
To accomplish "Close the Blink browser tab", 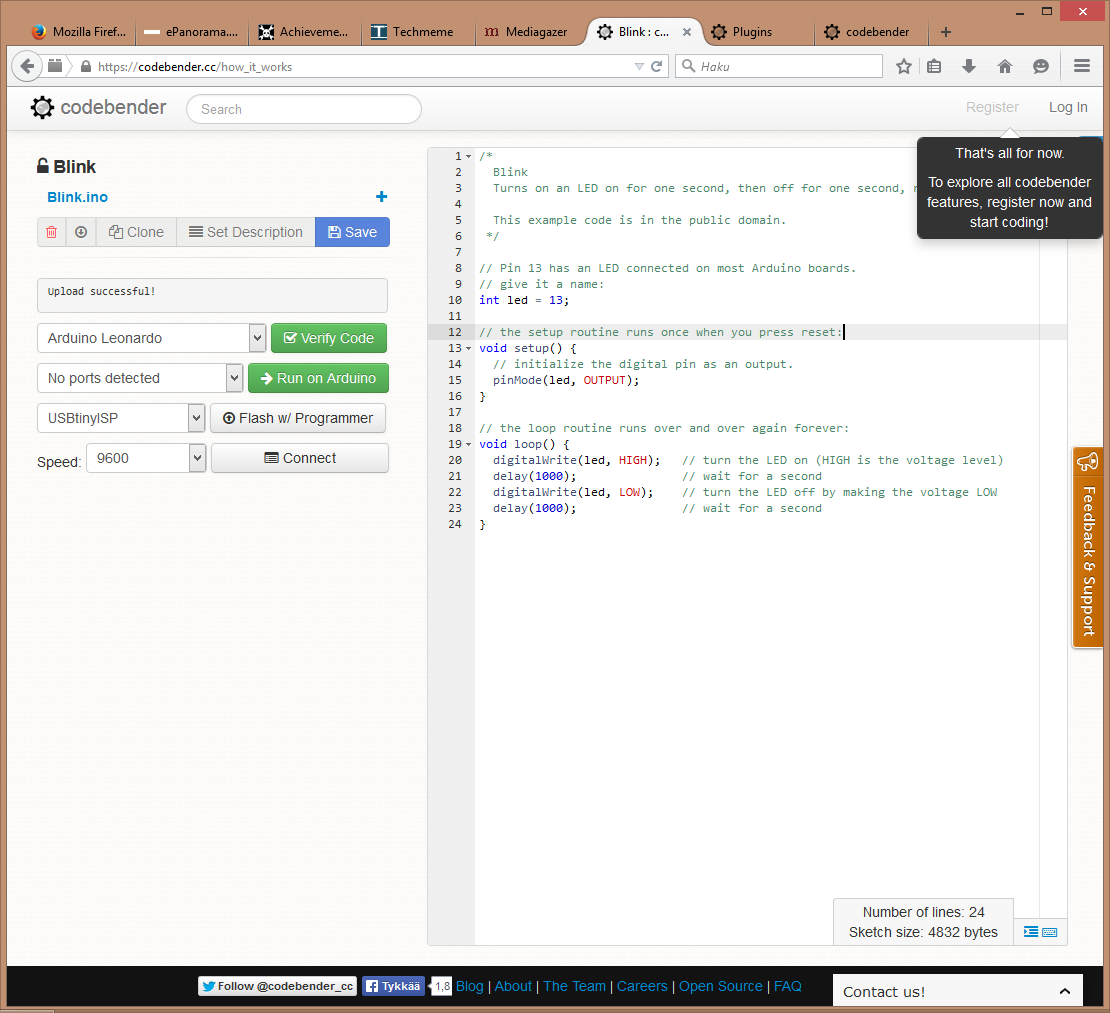I will pos(687,32).
